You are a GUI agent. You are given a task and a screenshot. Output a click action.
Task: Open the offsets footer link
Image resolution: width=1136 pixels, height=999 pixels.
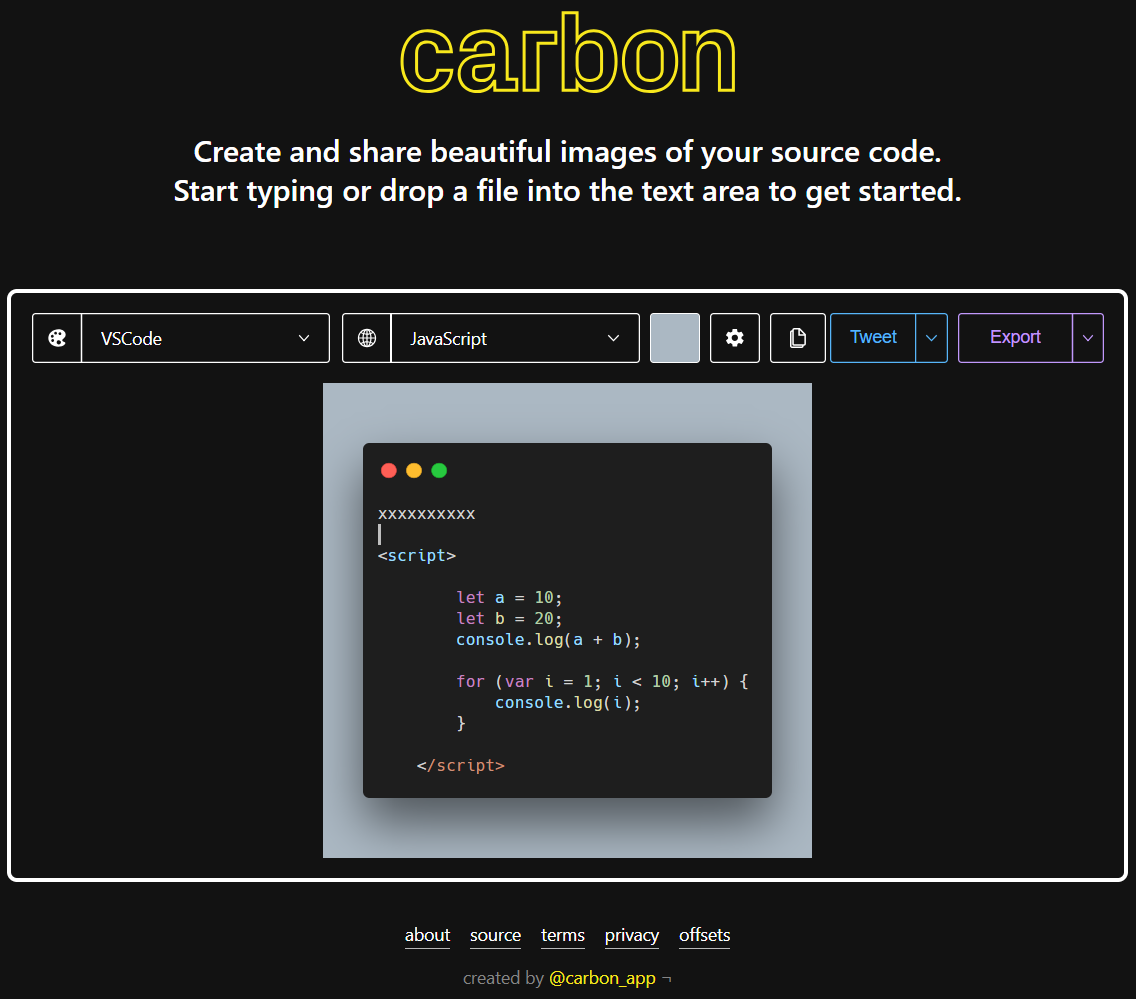pyautogui.click(x=704, y=935)
